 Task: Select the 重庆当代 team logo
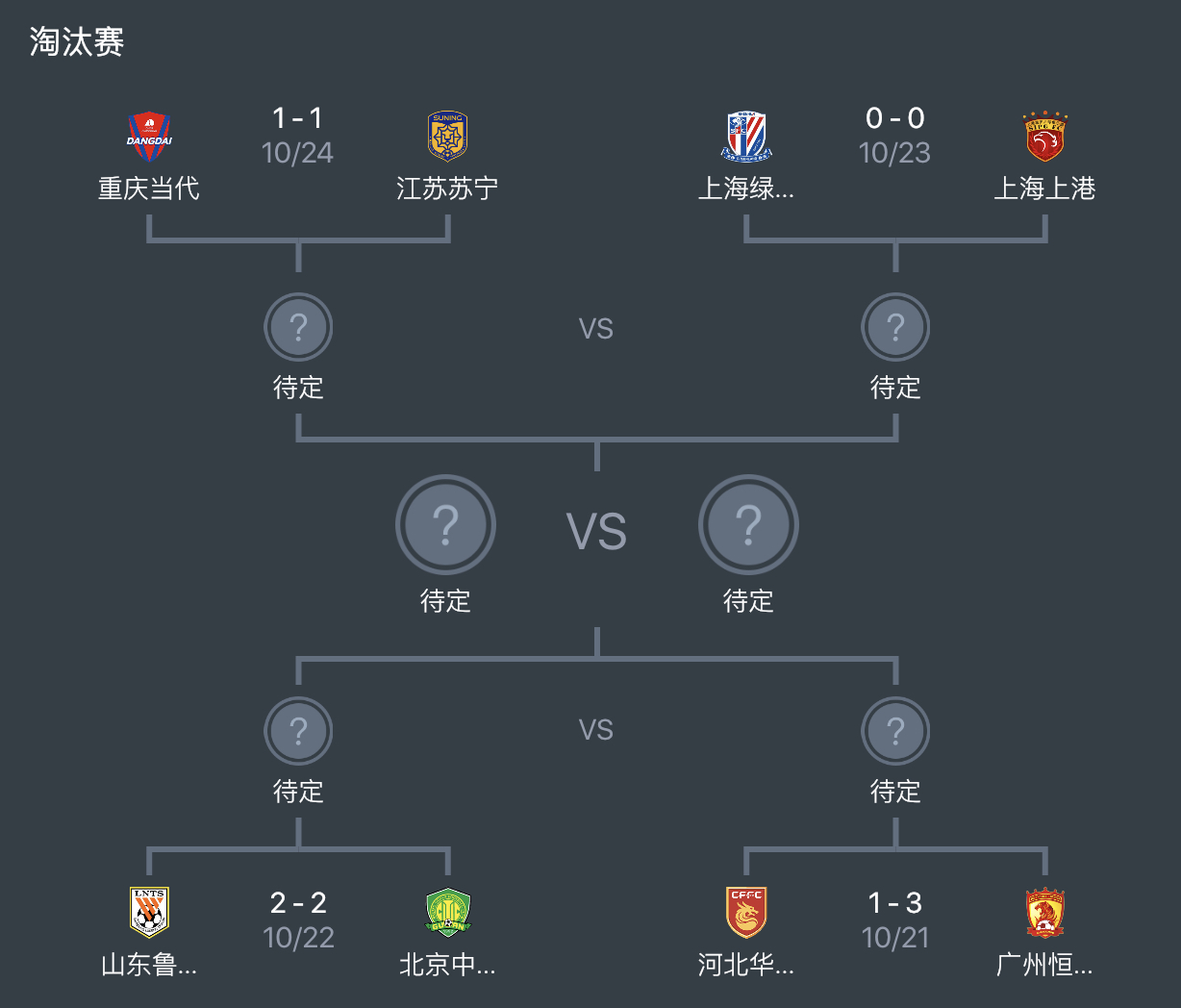[x=149, y=135]
